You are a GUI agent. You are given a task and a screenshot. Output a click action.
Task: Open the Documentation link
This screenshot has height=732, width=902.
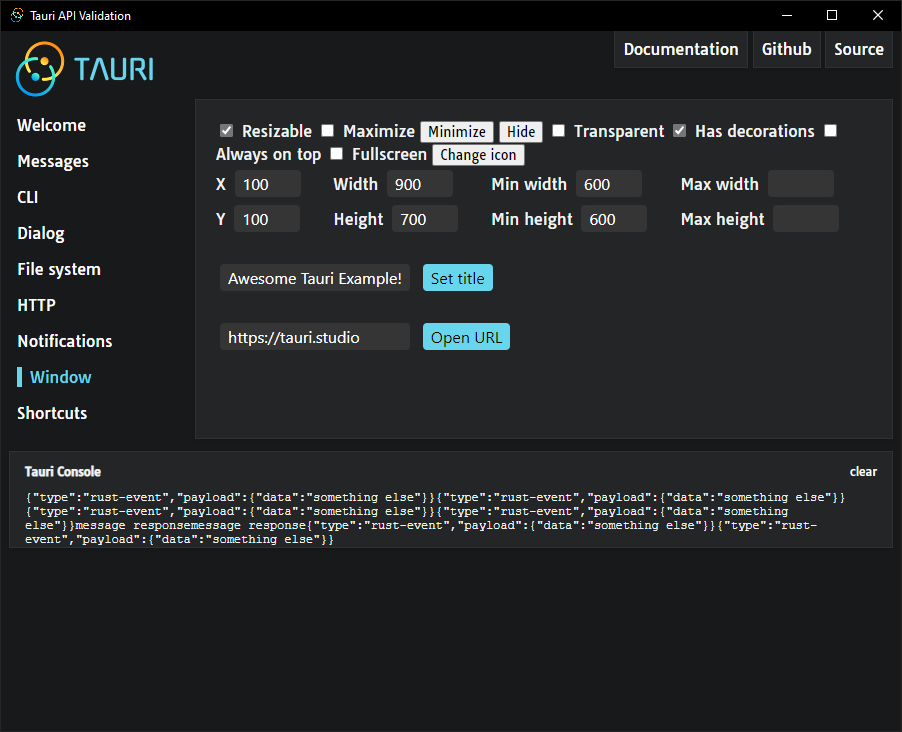pos(680,49)
